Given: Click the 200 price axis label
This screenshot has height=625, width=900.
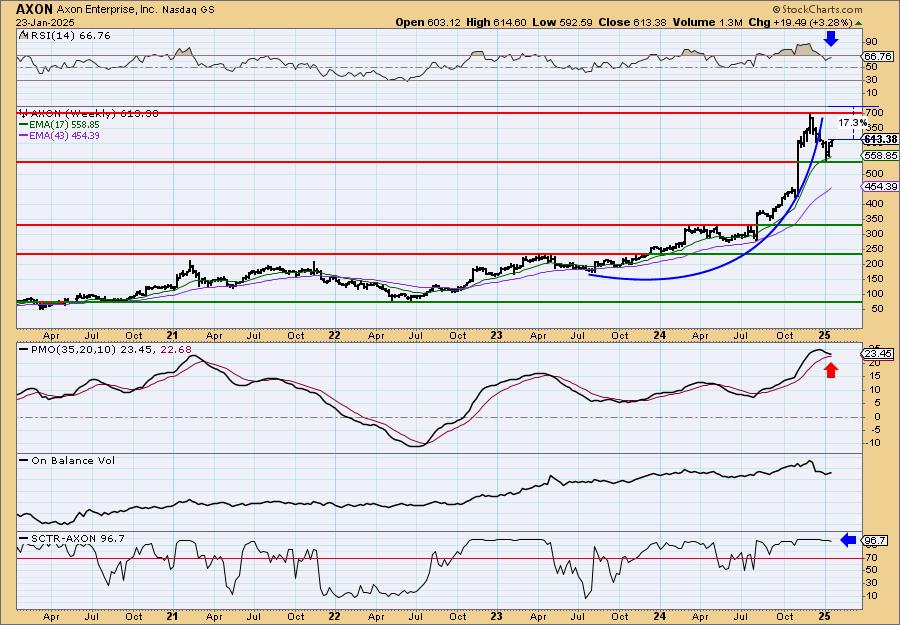Looking at the screenshot, I should 874,264.
